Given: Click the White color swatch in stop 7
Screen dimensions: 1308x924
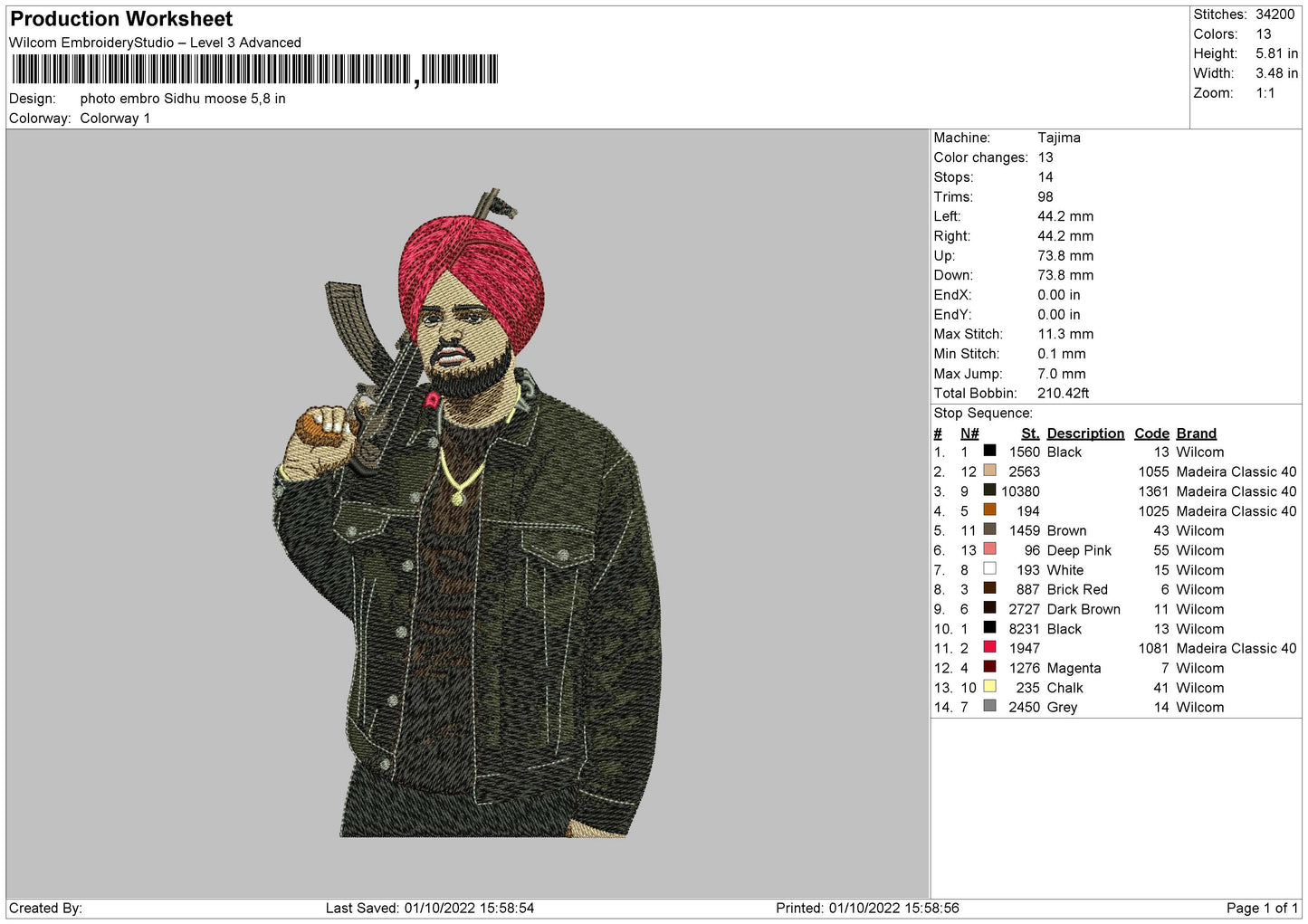Looking at the screenshot, I should pos(989,568).
